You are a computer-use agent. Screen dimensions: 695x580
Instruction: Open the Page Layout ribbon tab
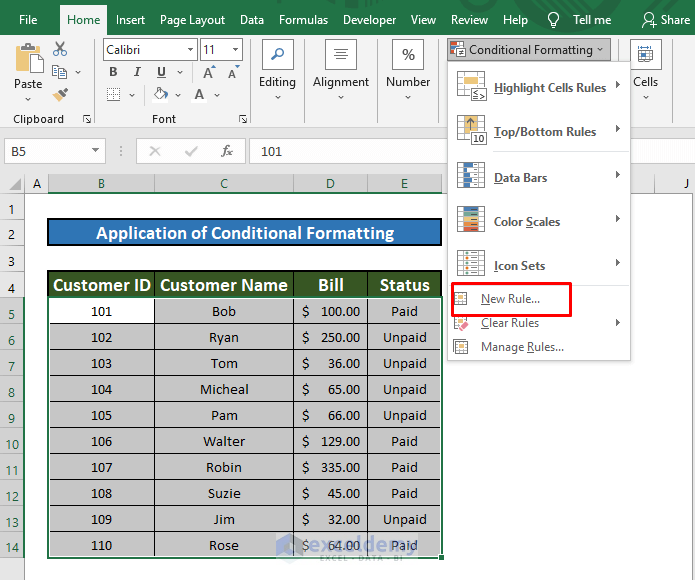tap(192, 19)
